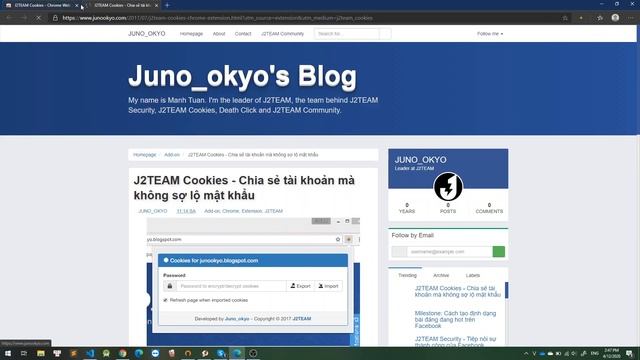Expand the Follow me dropdown
Image resolution: width=640 pixels, height=360 pixels.
point(490,33)
